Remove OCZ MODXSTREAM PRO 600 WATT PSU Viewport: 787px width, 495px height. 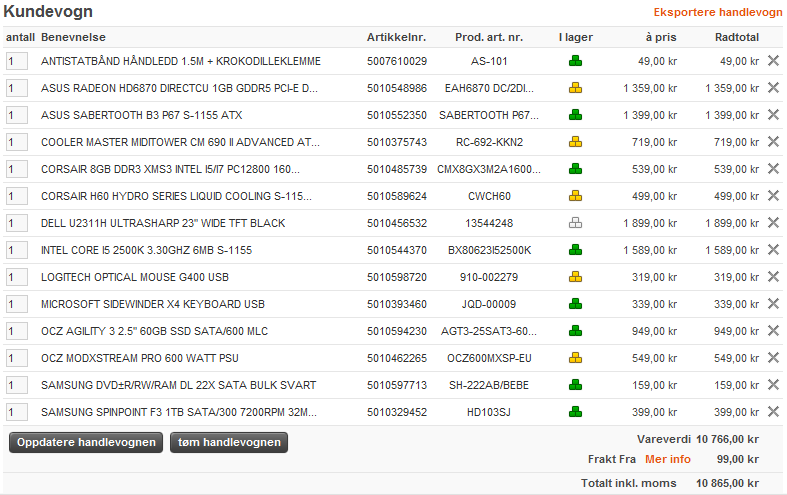(x=773, y=358)
